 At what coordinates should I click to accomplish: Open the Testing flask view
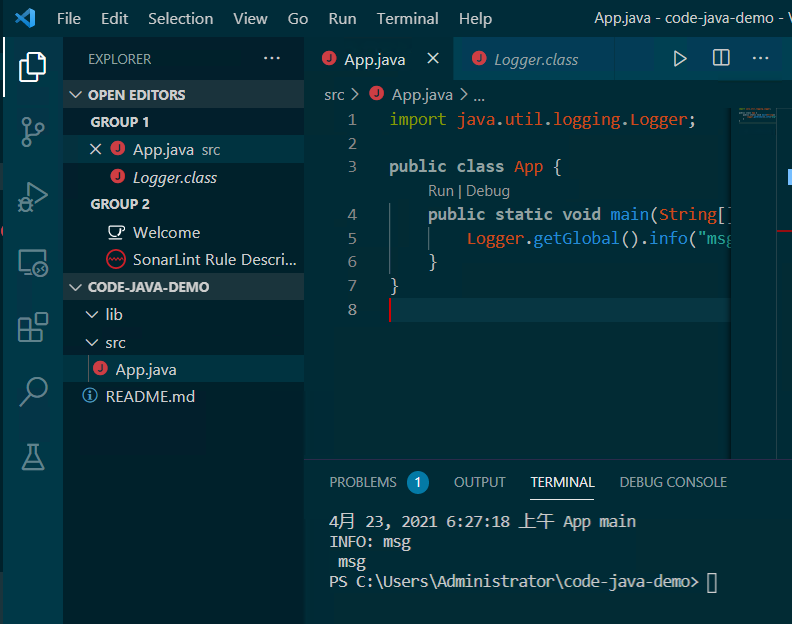32,457
